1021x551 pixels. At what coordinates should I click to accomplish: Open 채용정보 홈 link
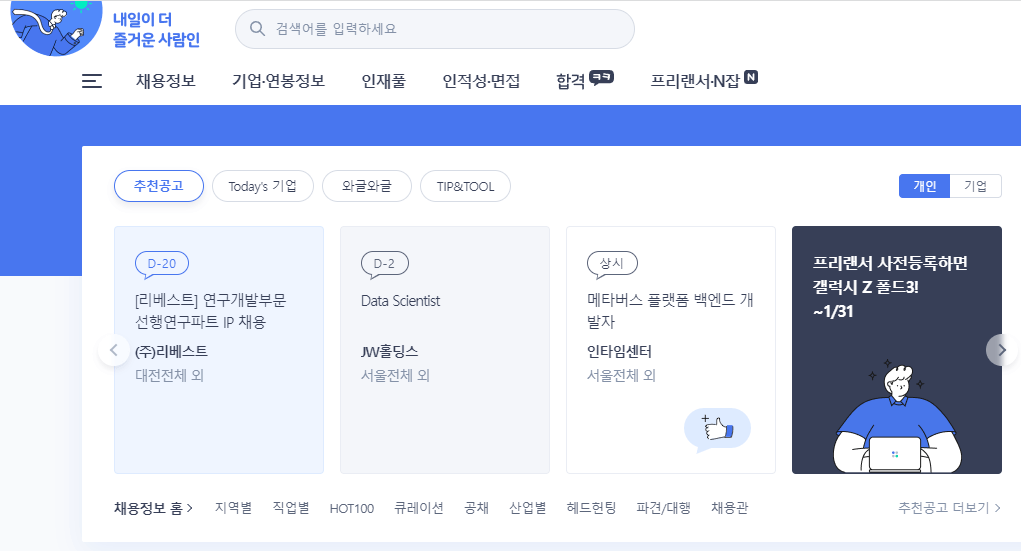pyautogui.click(x=154, y=508)
